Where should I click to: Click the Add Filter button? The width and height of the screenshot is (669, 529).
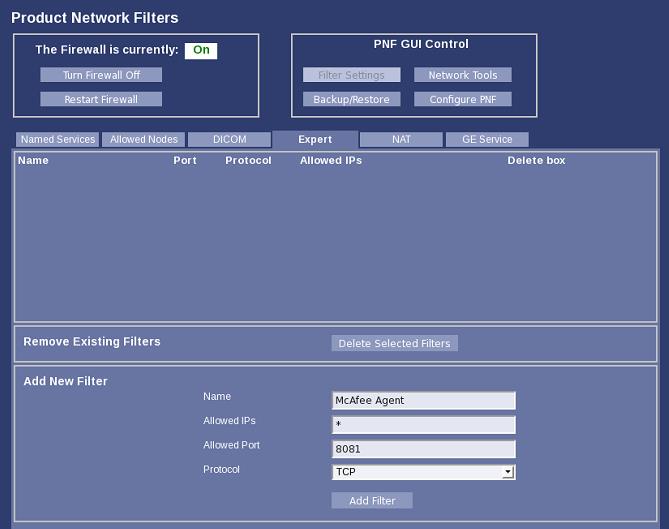point(372,500)
